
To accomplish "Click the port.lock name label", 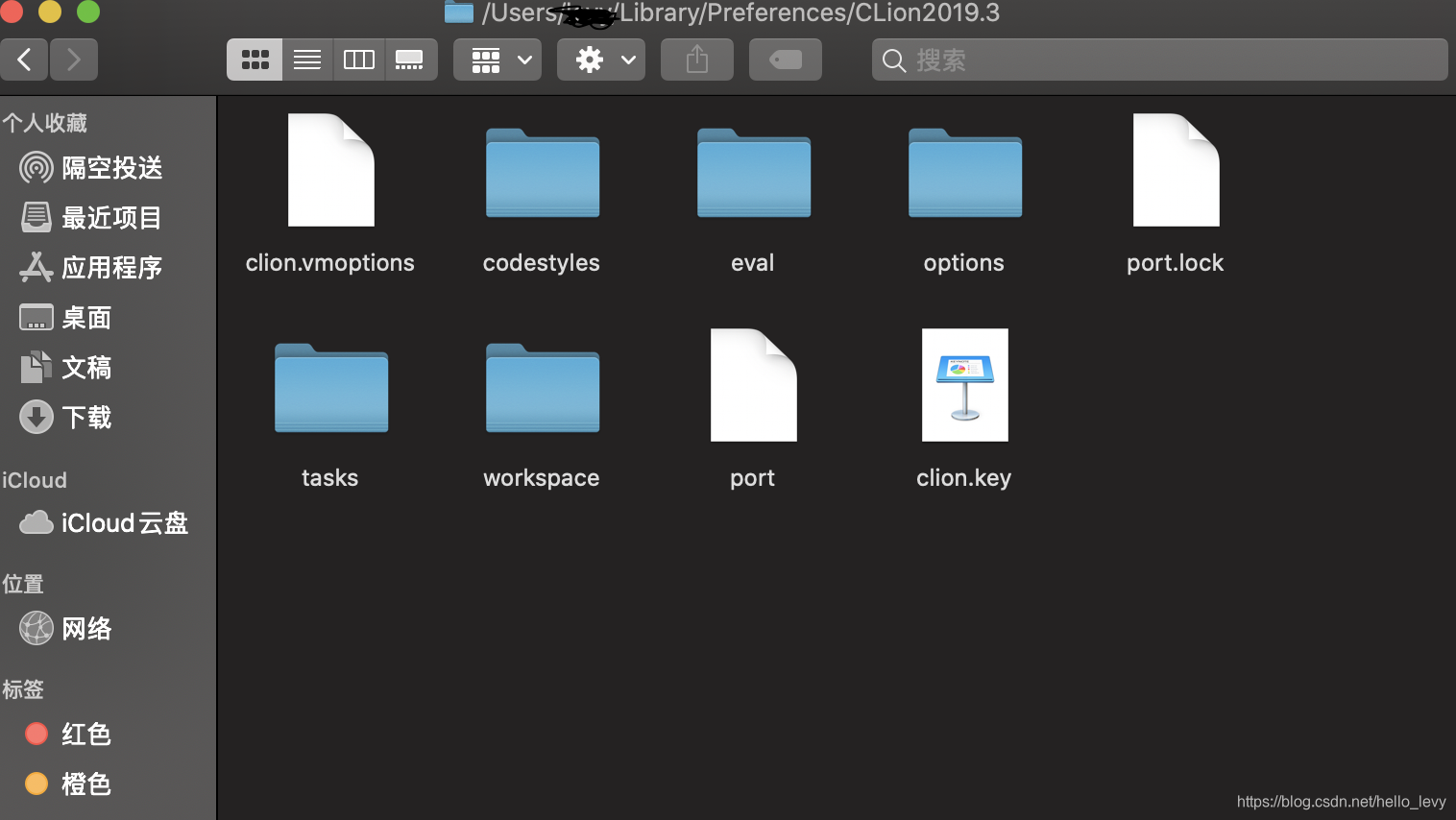I will (1176, 263).
